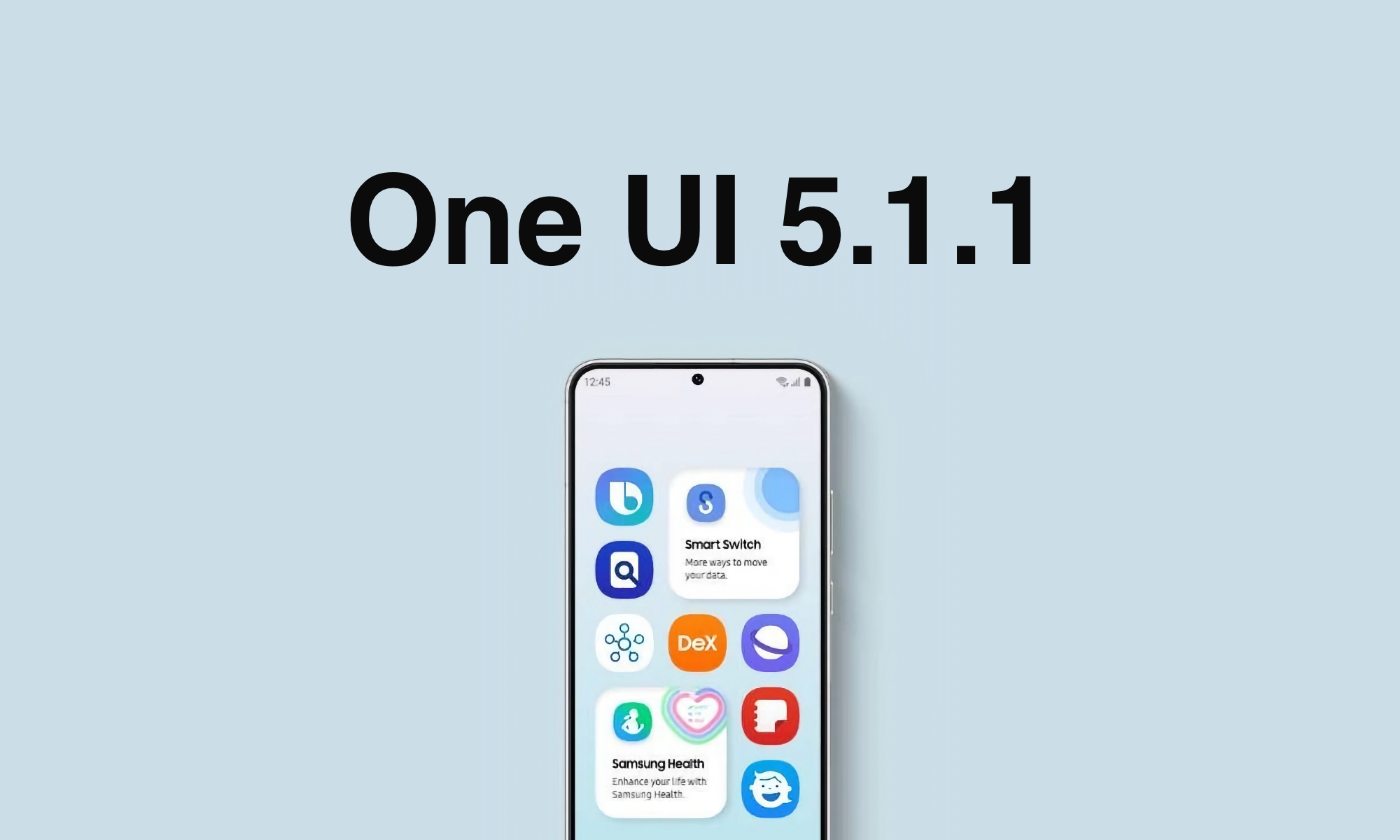Open Quick Share or nearby sharing icon
Image resolution: width=1400 pixels, height=840 pixels.
625,642
